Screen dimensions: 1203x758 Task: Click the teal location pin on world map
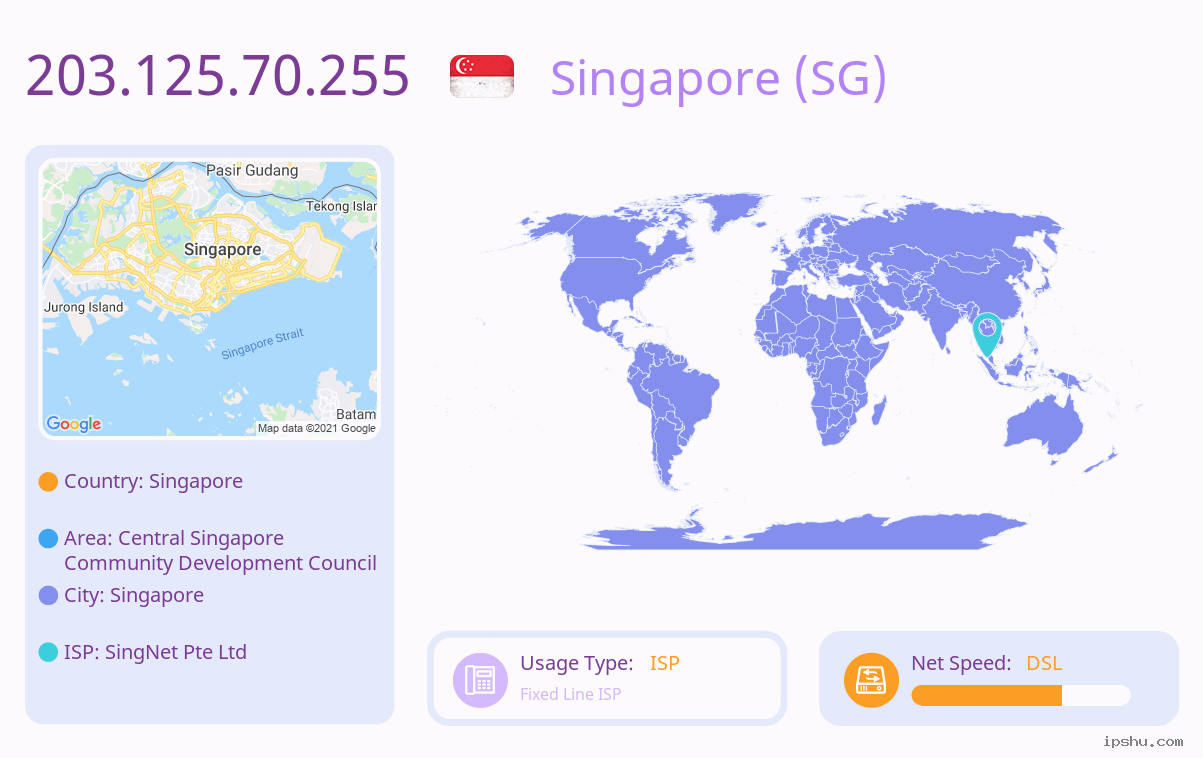pyautogui.click(x=987, y=335)
